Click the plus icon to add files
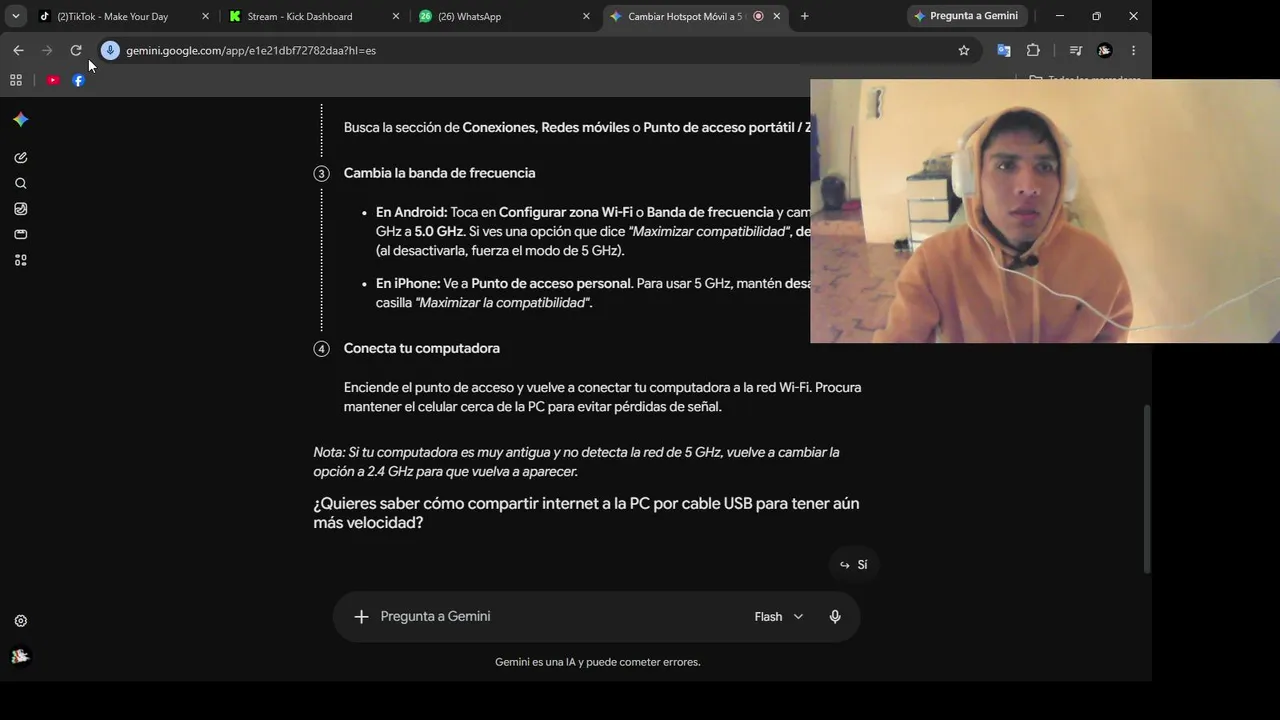Viewport: 1280px width, 720px height. [361, 617]
